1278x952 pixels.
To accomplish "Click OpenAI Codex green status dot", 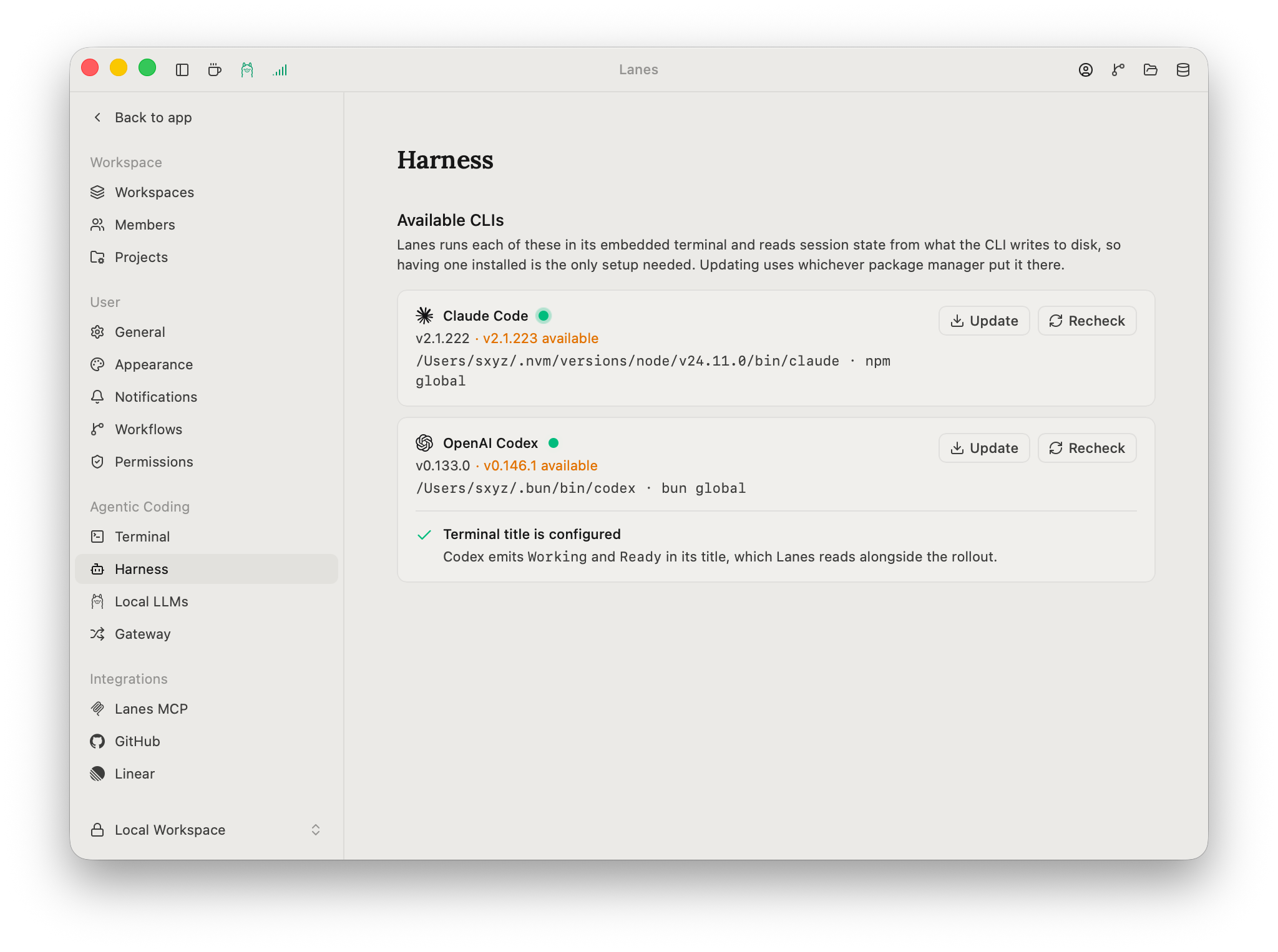I will 554,443.
